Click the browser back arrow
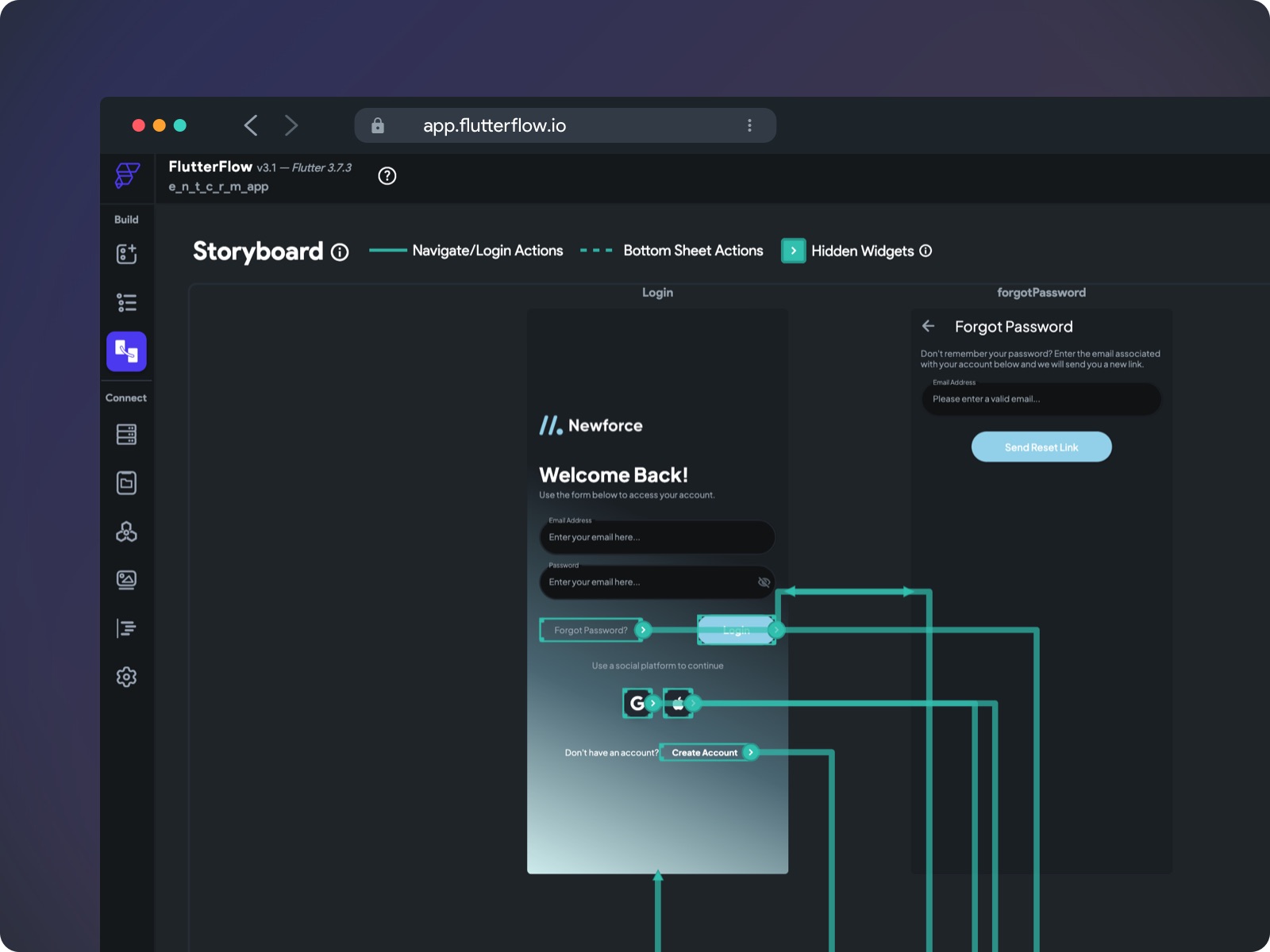The image size is (1270, 952). (251, 125)
